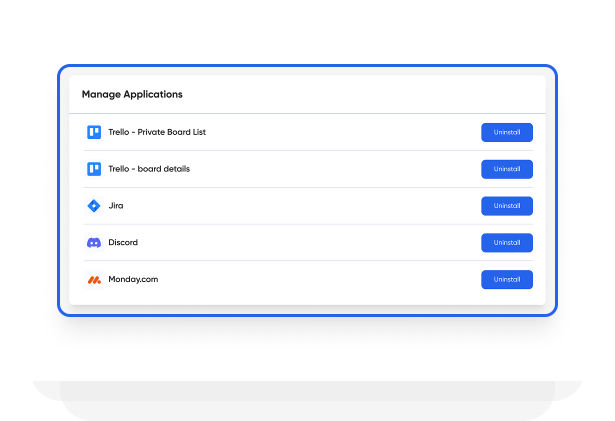The image size is (615, 421).
Task: Uninstall Trello - board details app
Action: tap(506, 169)
